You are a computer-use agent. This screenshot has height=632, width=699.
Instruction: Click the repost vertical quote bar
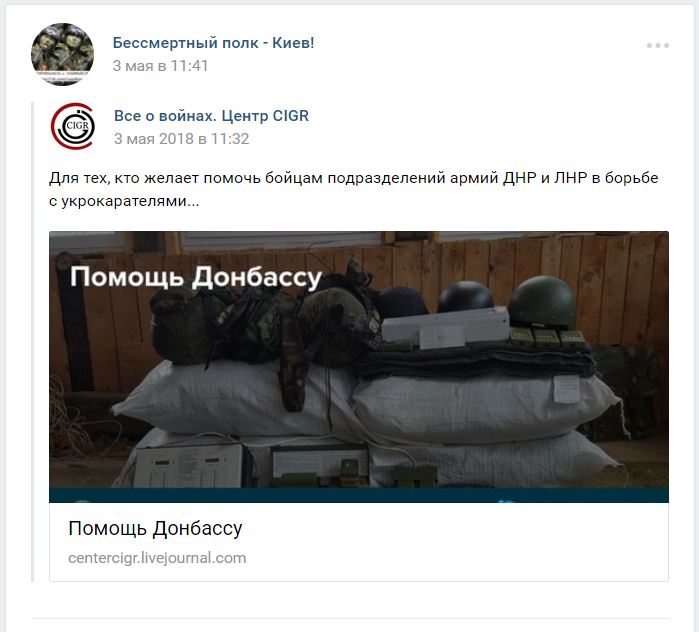point(33,342)
